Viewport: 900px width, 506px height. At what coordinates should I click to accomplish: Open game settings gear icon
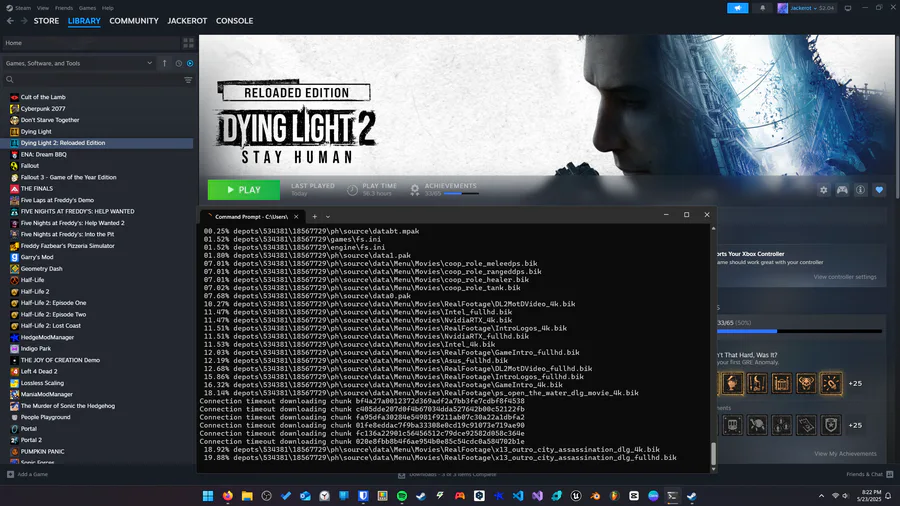824,190
